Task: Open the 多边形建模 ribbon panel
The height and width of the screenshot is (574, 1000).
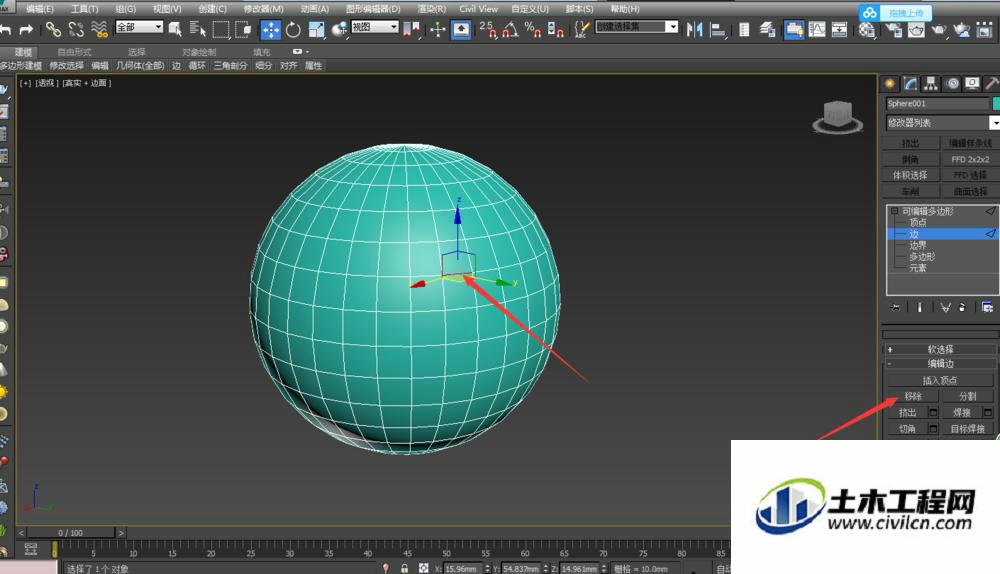Action: (21, 66)
